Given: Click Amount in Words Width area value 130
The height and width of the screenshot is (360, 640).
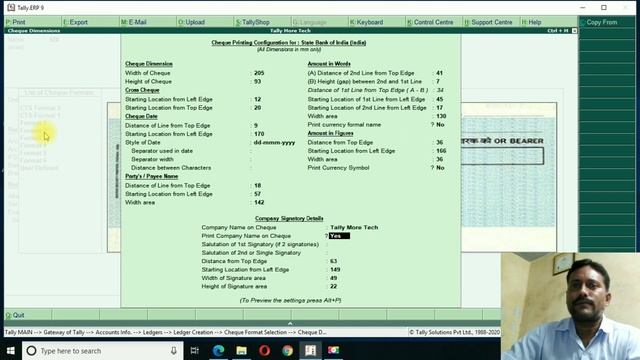Looking at the screenshot, I should pos(441,116).
